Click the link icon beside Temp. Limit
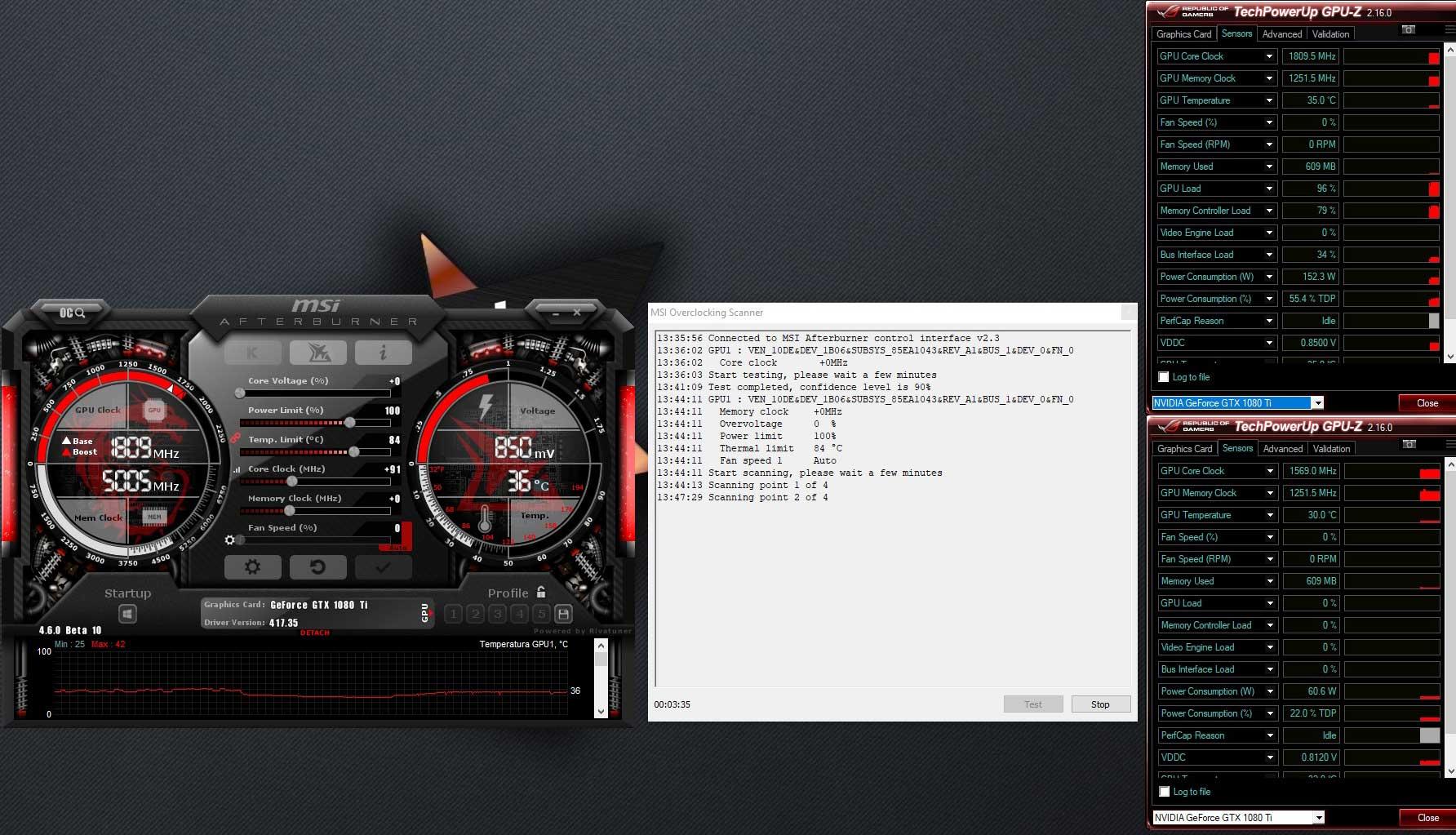The height and width of the screenshot is (835, 1456). click(x=235, y=439)
